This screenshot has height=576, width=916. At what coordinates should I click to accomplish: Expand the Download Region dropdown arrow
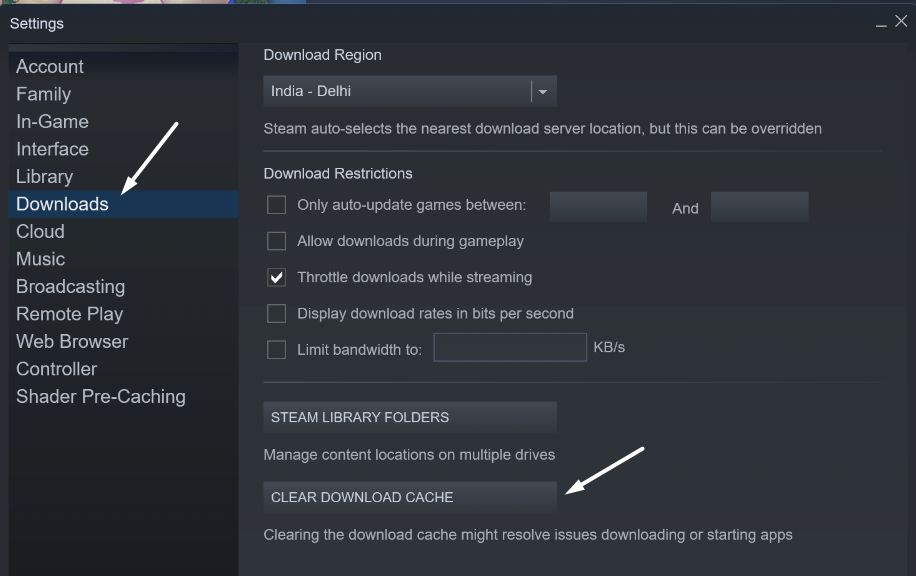click(x=543, y=91)
